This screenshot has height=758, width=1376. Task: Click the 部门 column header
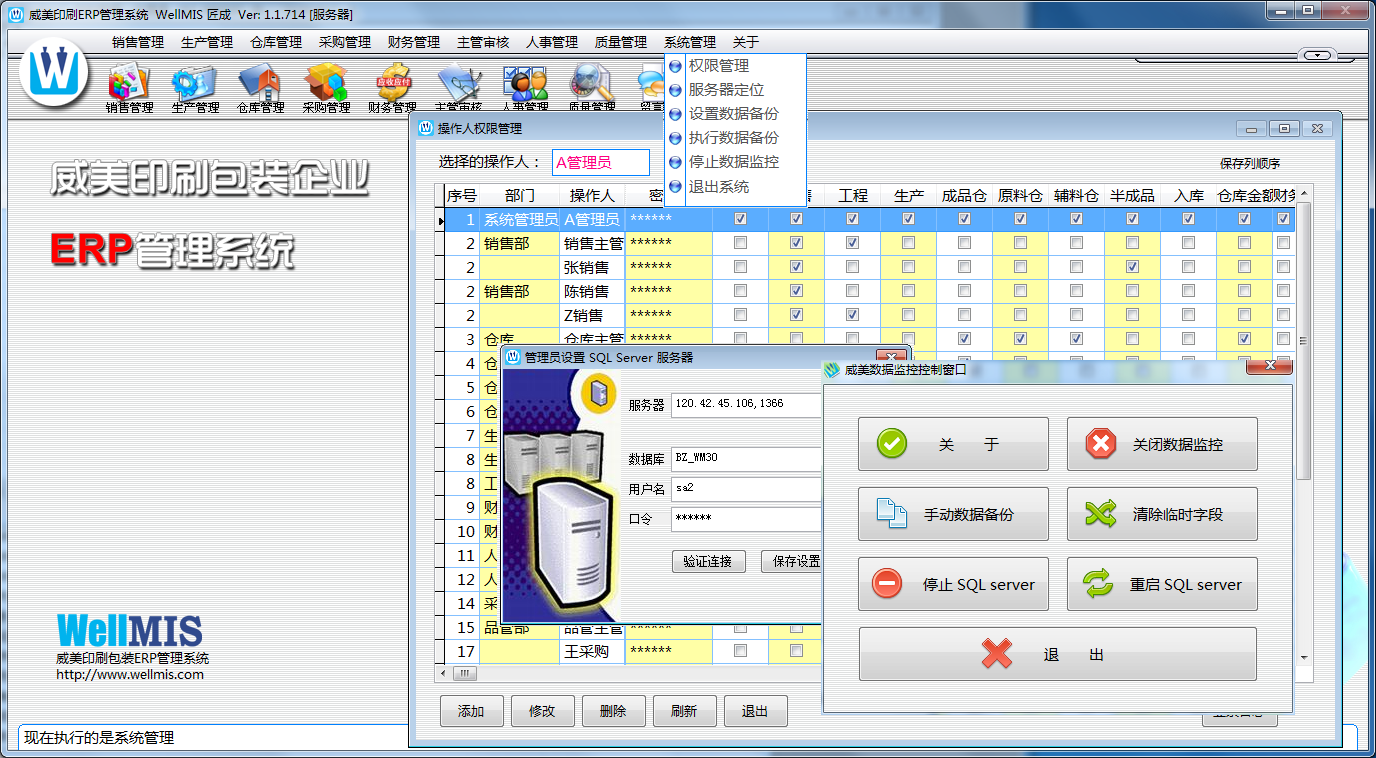coord(520,196)
